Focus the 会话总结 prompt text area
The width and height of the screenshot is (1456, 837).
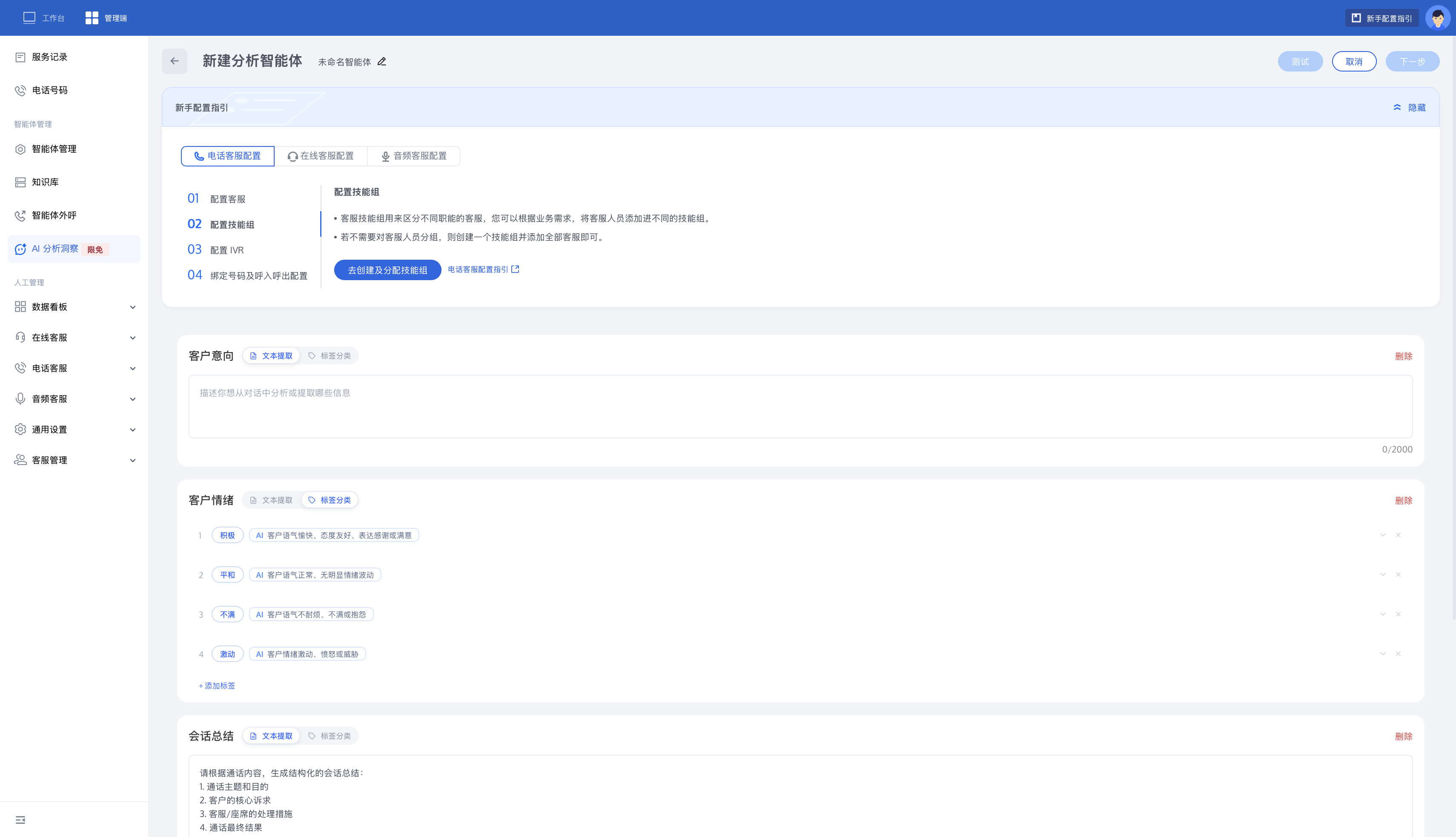[x=800, y=796]
